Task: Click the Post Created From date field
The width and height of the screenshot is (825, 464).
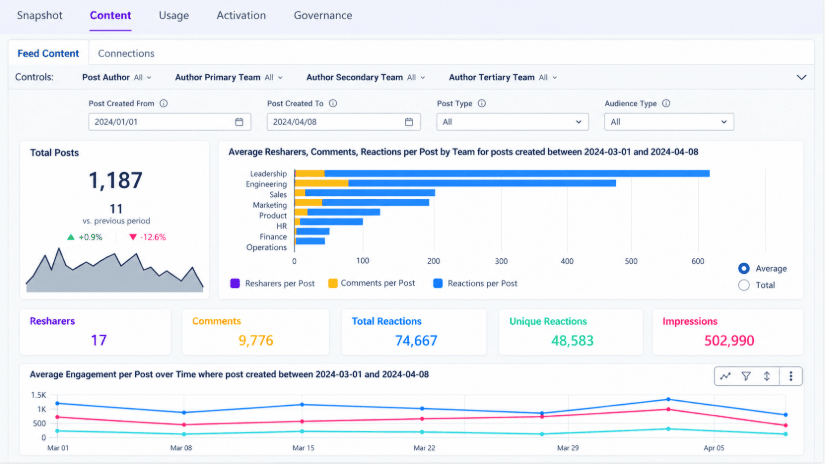Action: coord(169,122)
